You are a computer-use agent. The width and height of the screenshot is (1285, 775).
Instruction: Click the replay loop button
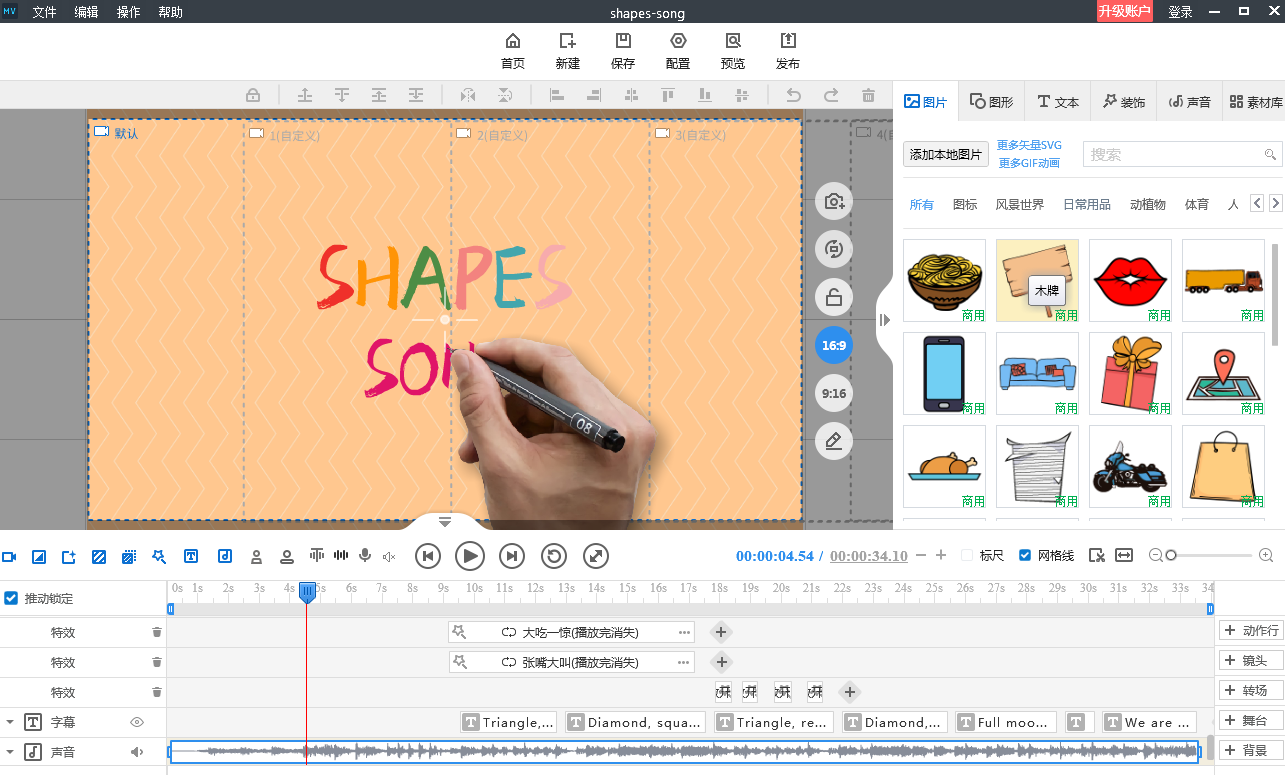(554, 555)
